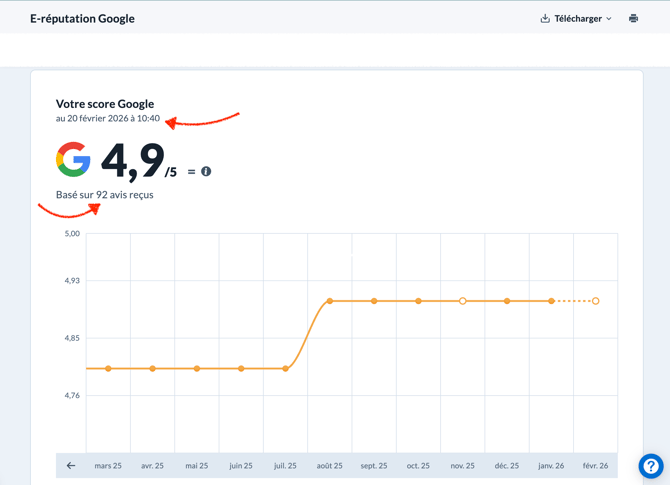Click the Google logo
670x485 pixels.
coord(74,160)
